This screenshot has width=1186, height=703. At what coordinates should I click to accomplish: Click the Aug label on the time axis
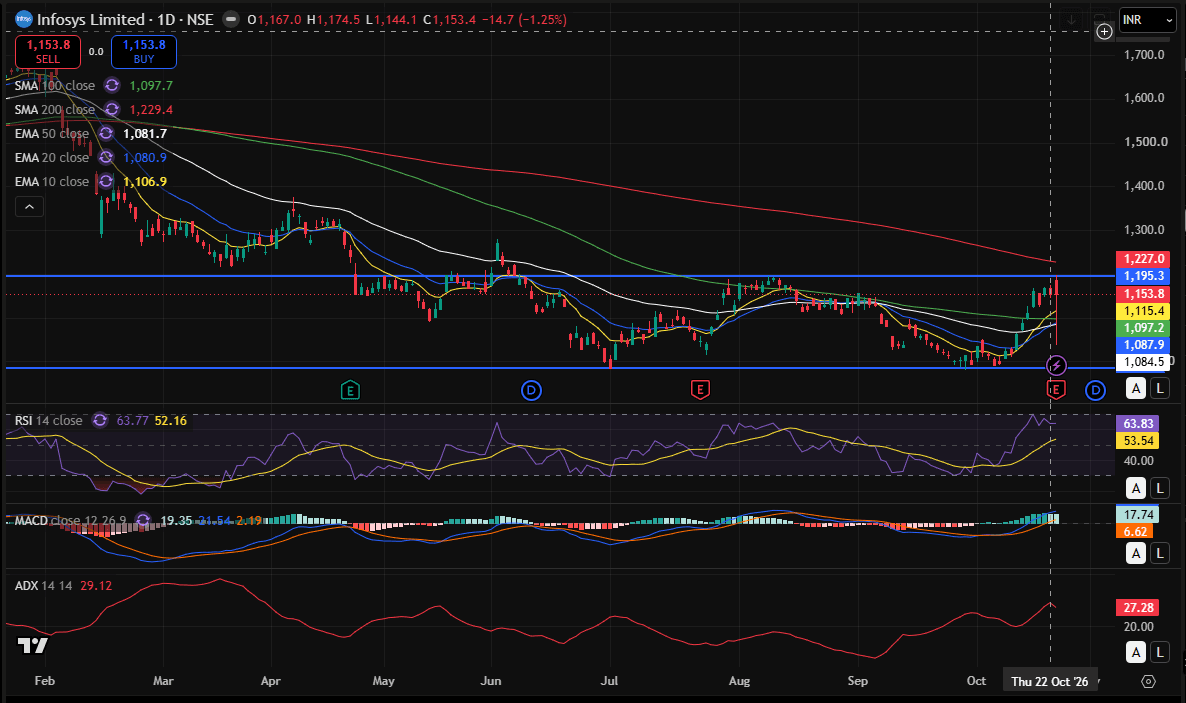click(x=739, y=681)
